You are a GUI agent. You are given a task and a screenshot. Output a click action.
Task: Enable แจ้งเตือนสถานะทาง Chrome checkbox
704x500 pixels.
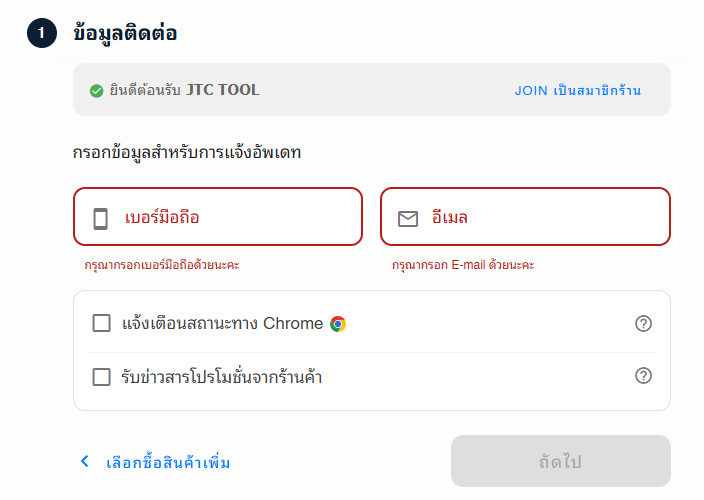click(x=101, y=323)
